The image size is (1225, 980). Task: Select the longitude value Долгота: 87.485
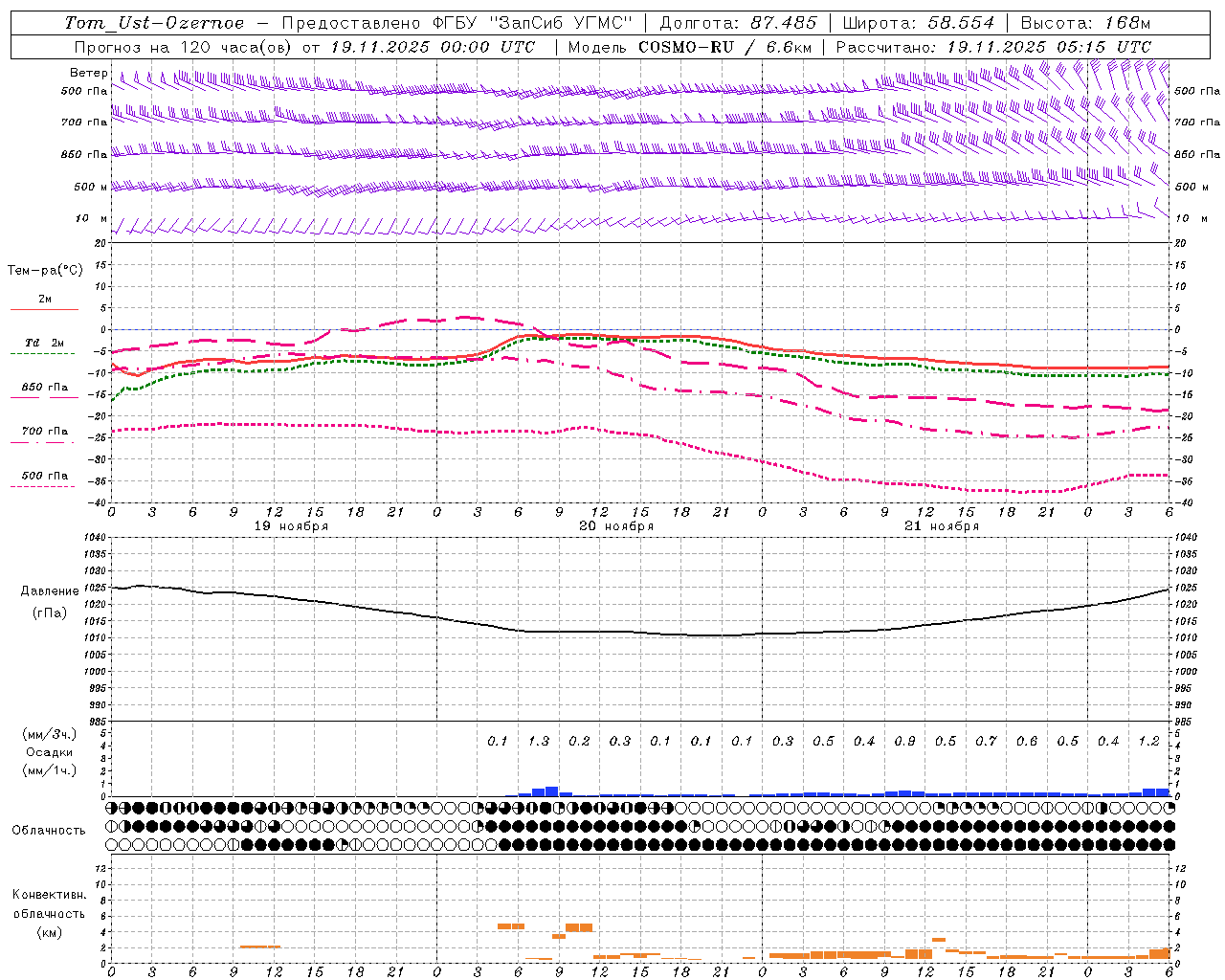[x=739, y=23]
